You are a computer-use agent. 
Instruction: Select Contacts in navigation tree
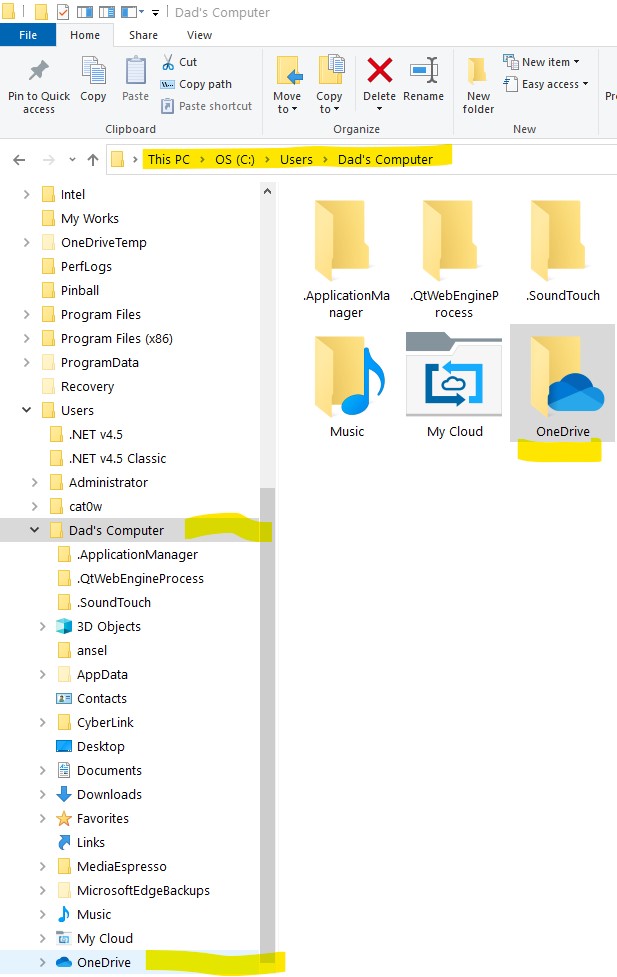pyautogui.click(x=102, y=698)
